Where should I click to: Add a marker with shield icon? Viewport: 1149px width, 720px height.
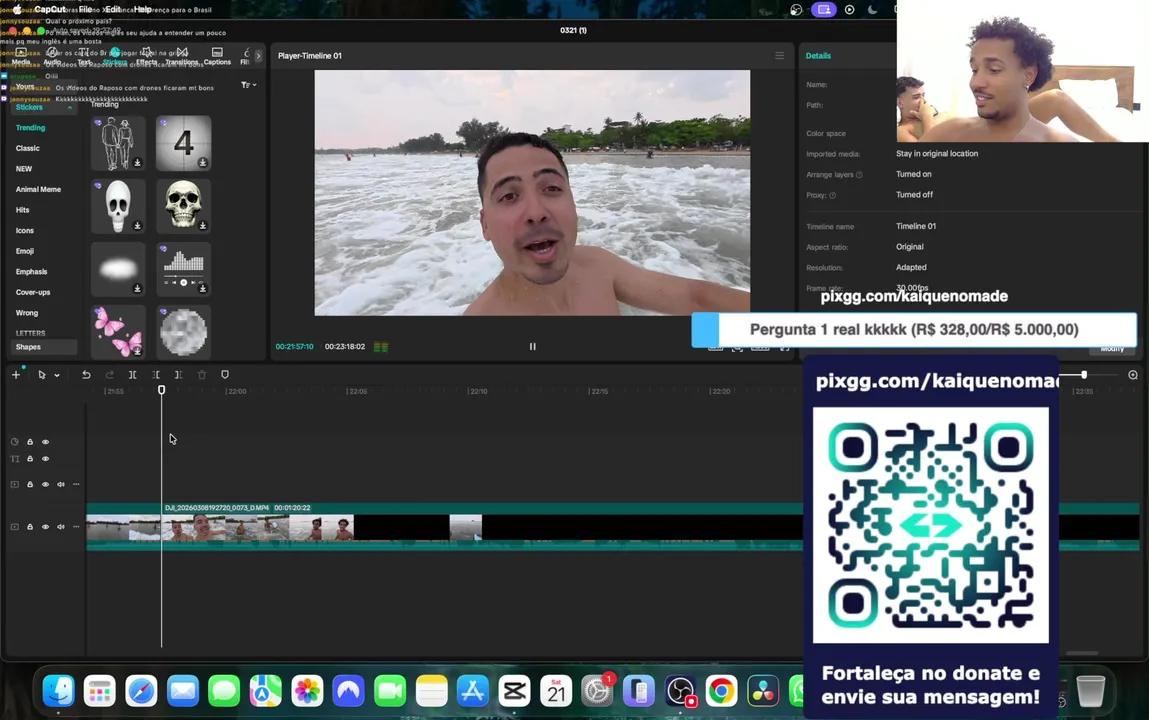click(x=225, y=375)
